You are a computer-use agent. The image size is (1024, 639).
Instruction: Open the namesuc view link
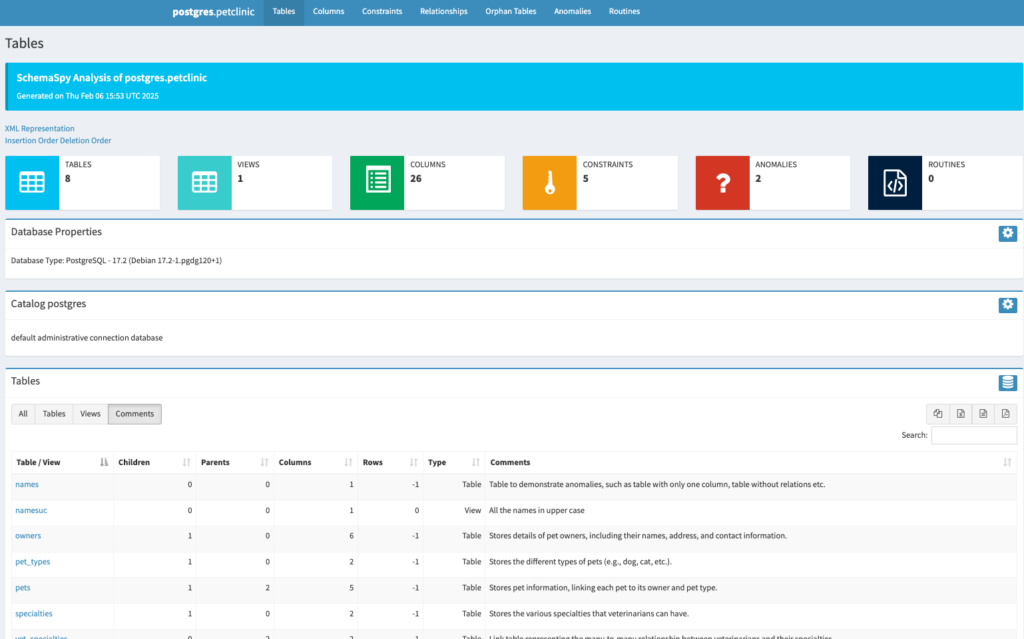pyautogui.click(x=31, y=510)
